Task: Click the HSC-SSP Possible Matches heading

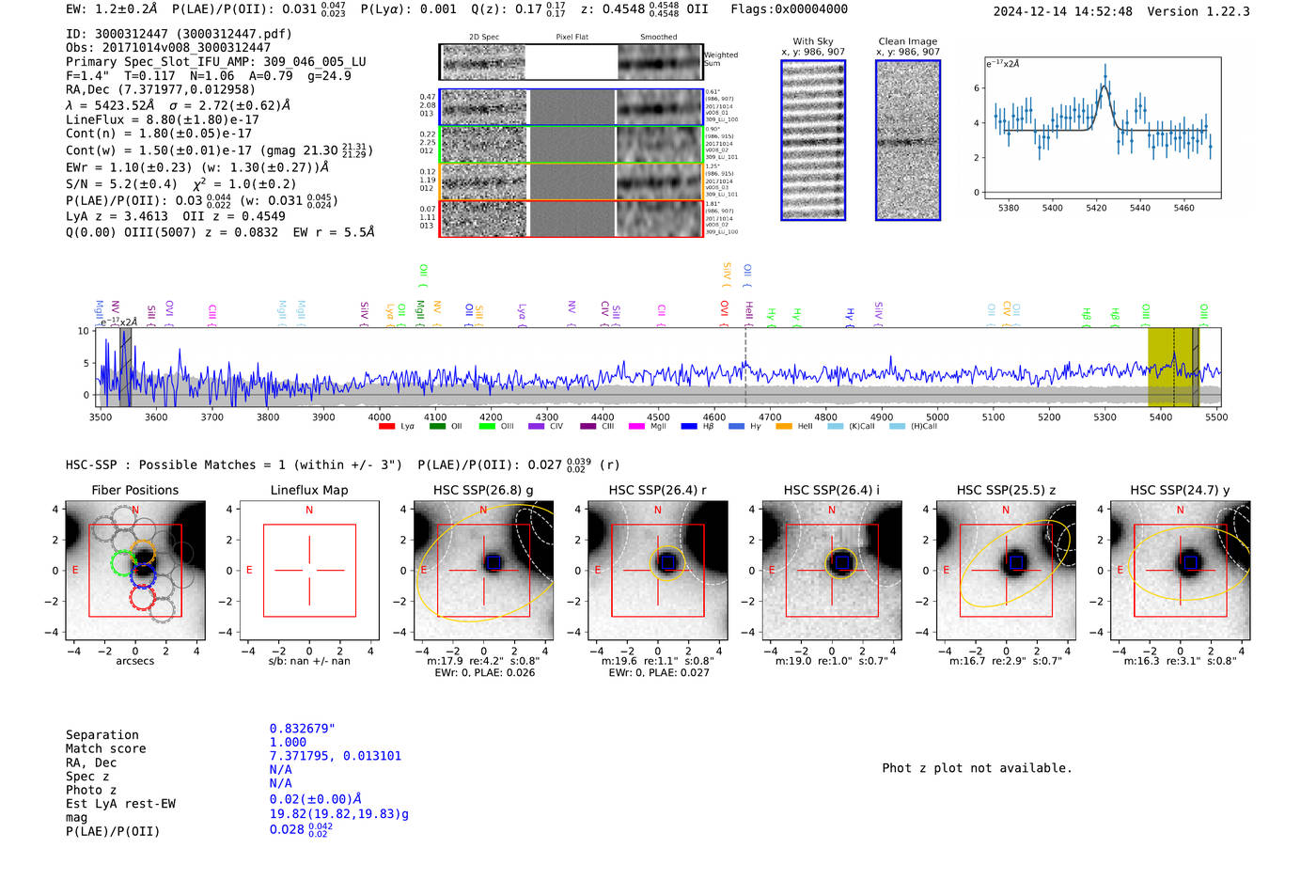Action: [234, 465]
